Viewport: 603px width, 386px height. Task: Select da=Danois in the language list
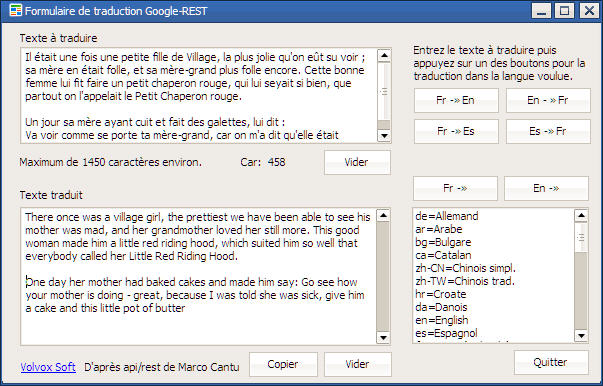click(494, 307)
